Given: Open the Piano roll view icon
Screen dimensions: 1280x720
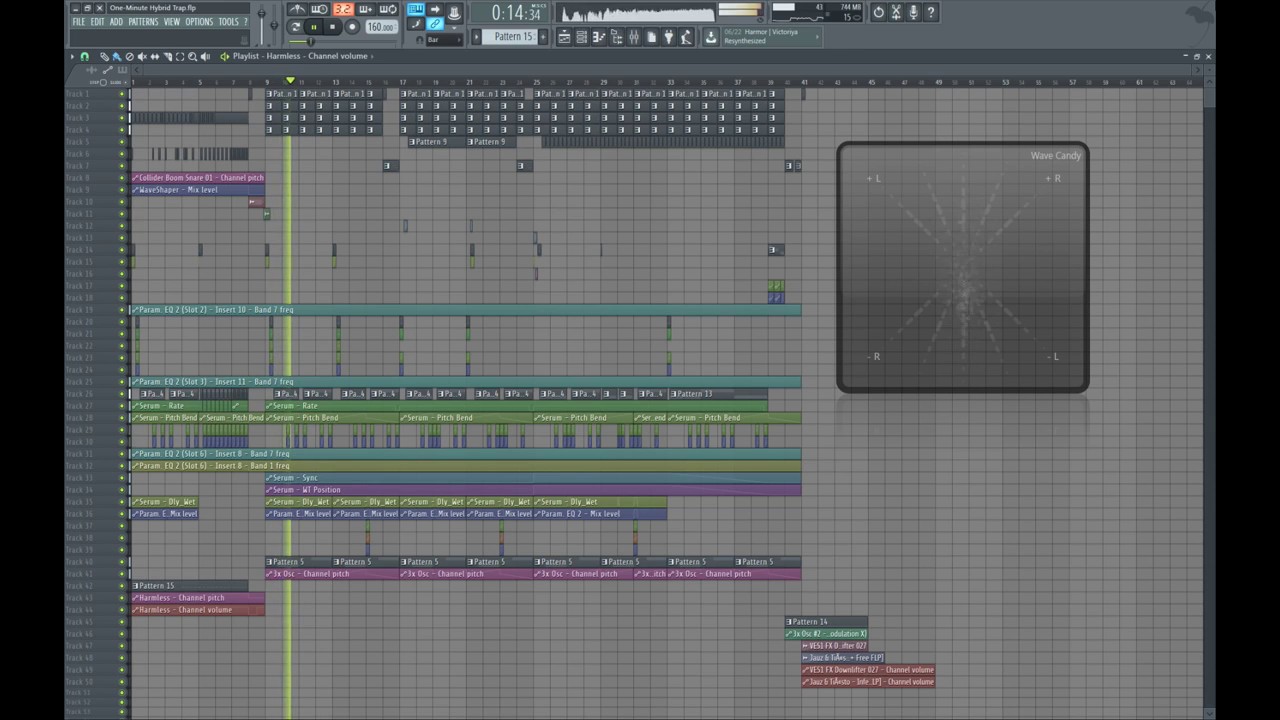Looking at the screenshot, I should 598,37.
